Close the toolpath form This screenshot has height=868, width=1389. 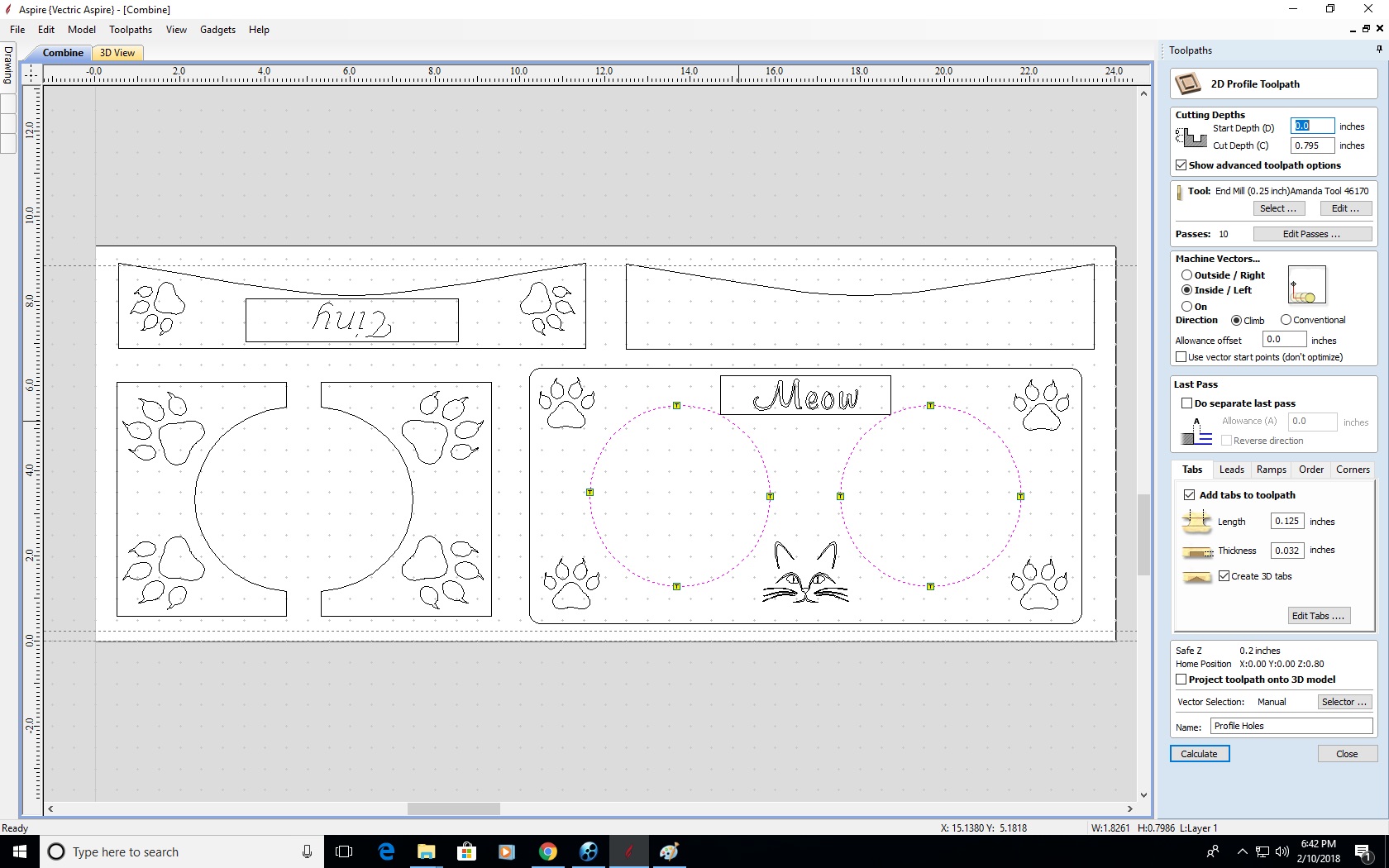tap(1347, 754)
